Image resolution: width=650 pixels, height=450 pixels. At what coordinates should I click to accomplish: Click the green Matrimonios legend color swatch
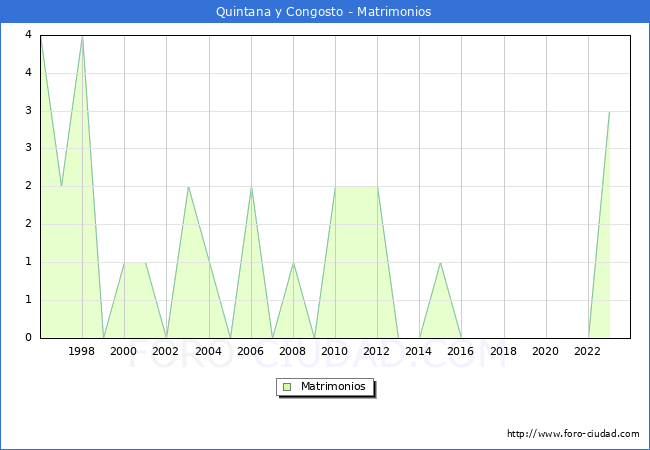pyautogui.click(x=287, y=387)
